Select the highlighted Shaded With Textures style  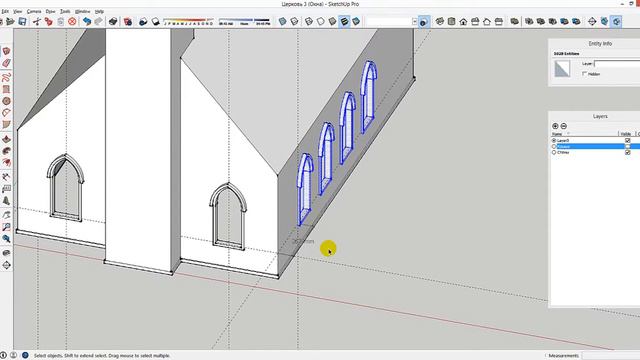344,21
